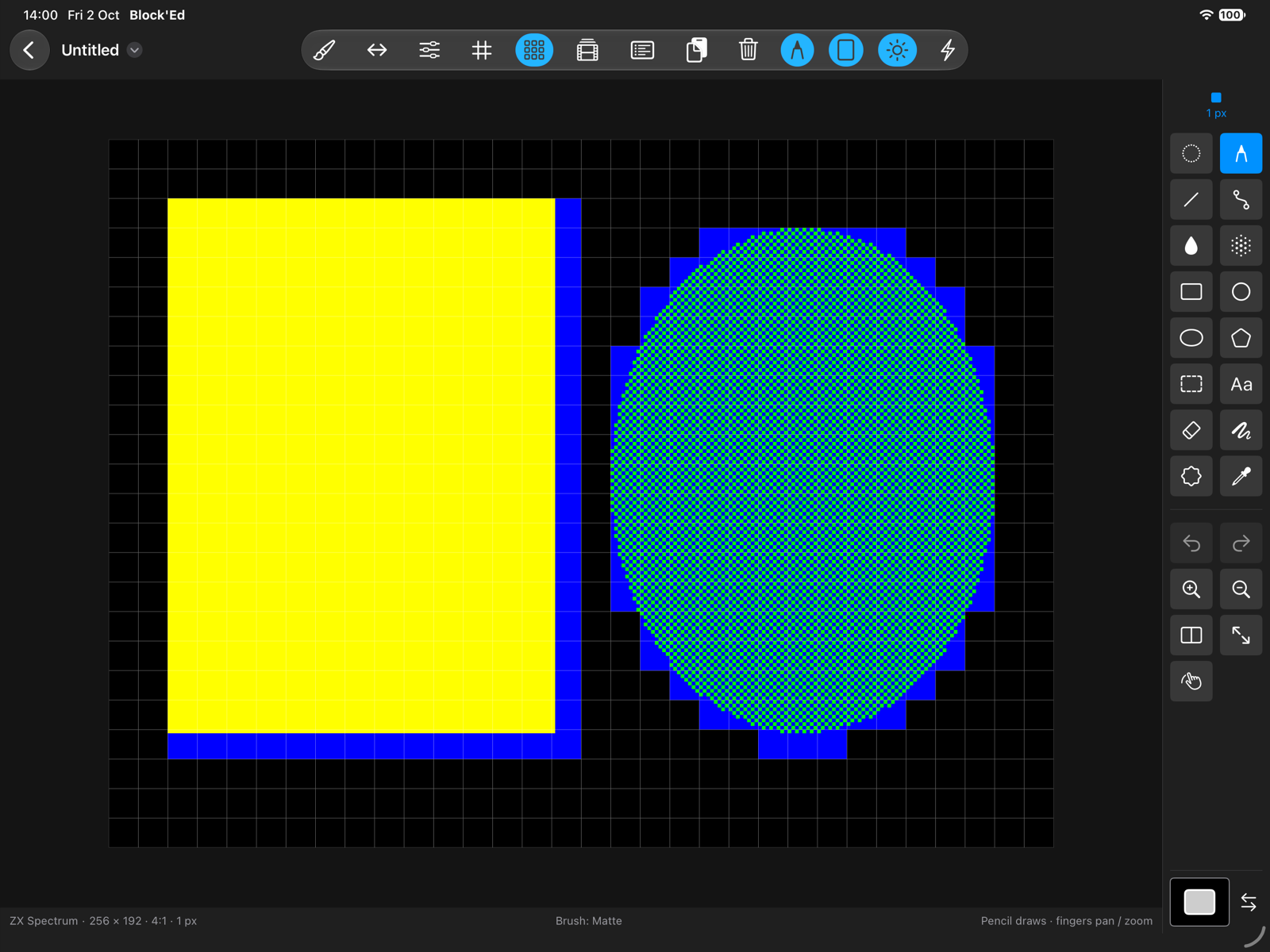1270x952 pixels.
Task: Click the Redo arrow
Action: pyautogui.click(x=1241, y=543)
